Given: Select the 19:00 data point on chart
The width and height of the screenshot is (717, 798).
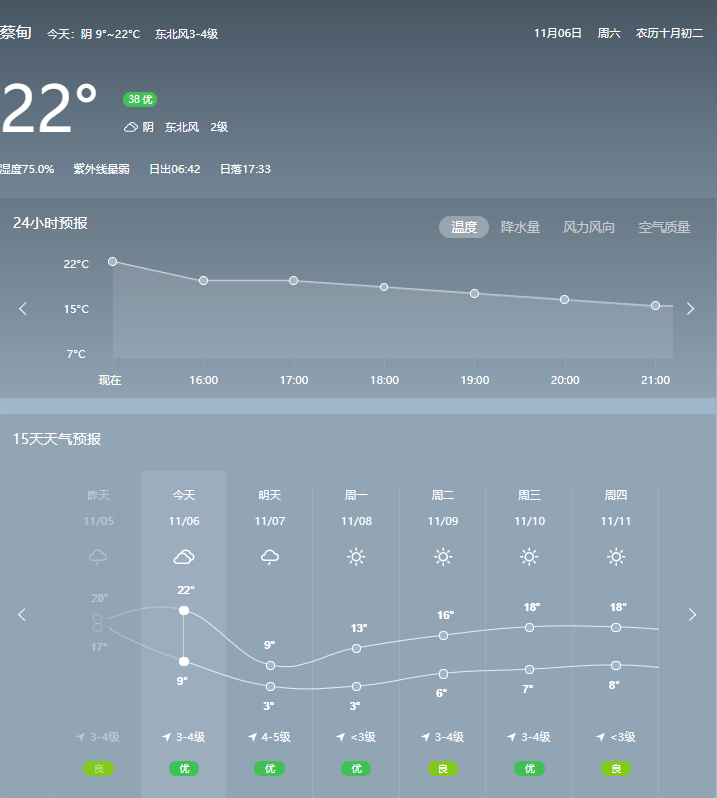Looking at the screenshot, I should [474, 294].
